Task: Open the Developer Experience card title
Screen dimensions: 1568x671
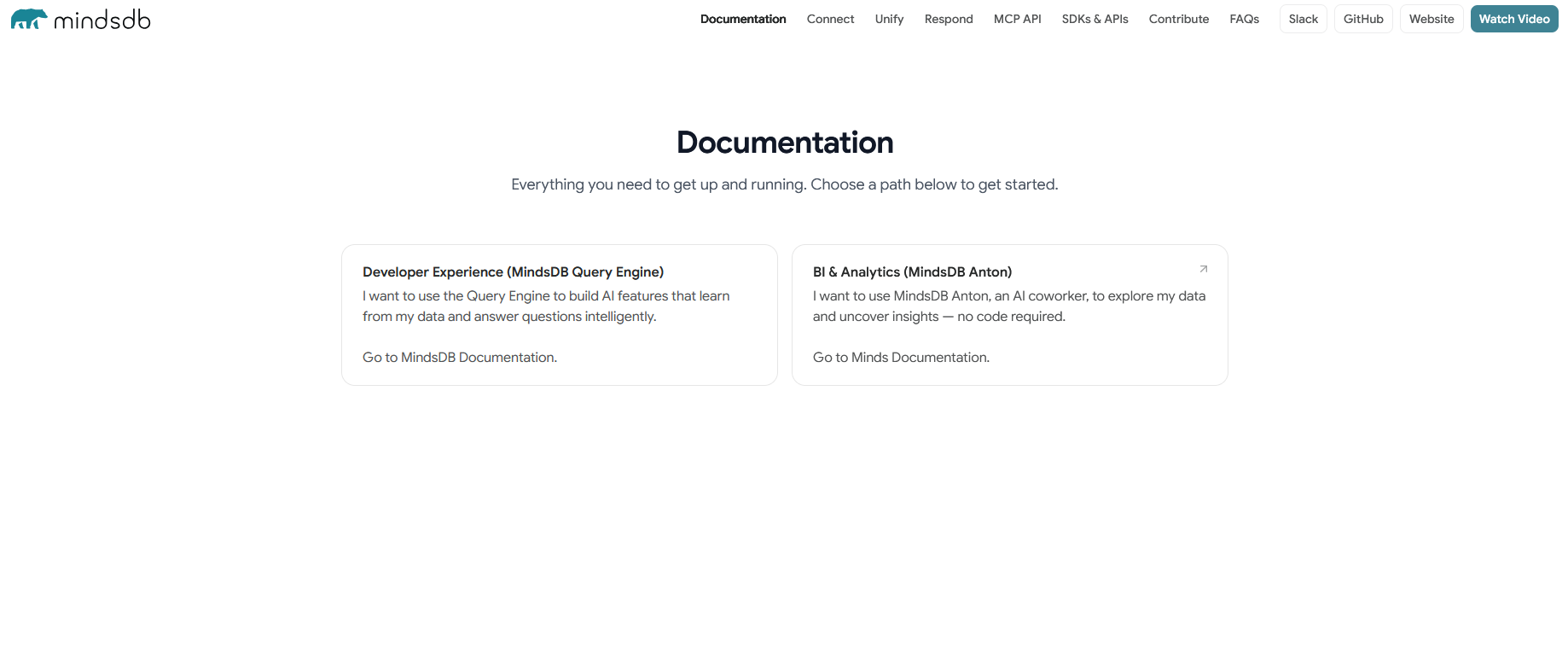Action: (513, 271)
